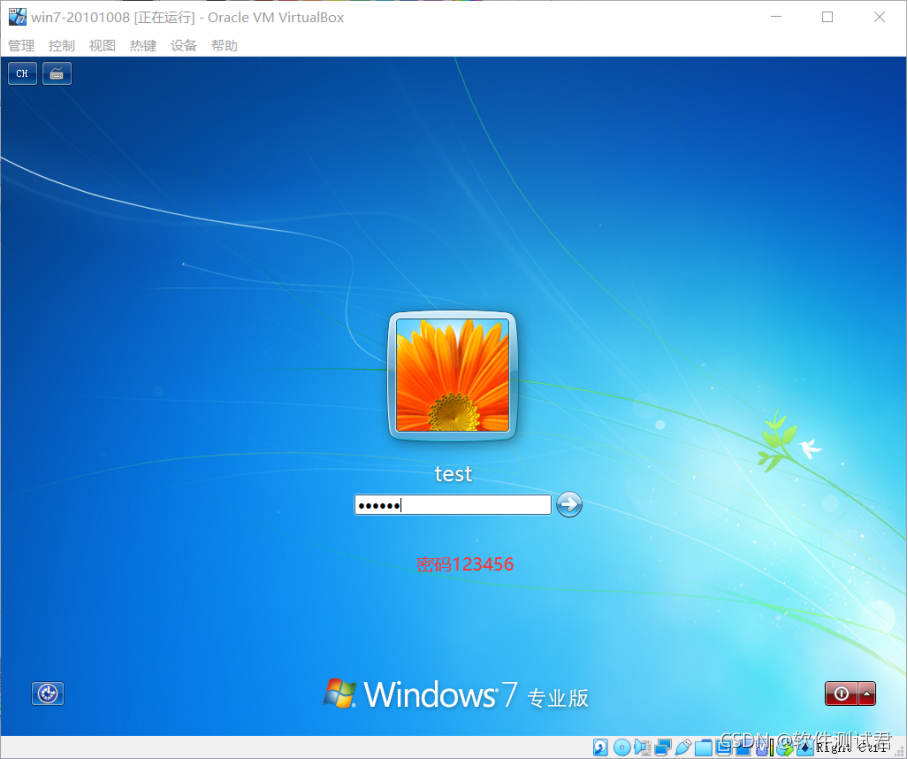This screenshot has width=908, height=759.
Task: Select the test user flower picture
Action: 452,376
